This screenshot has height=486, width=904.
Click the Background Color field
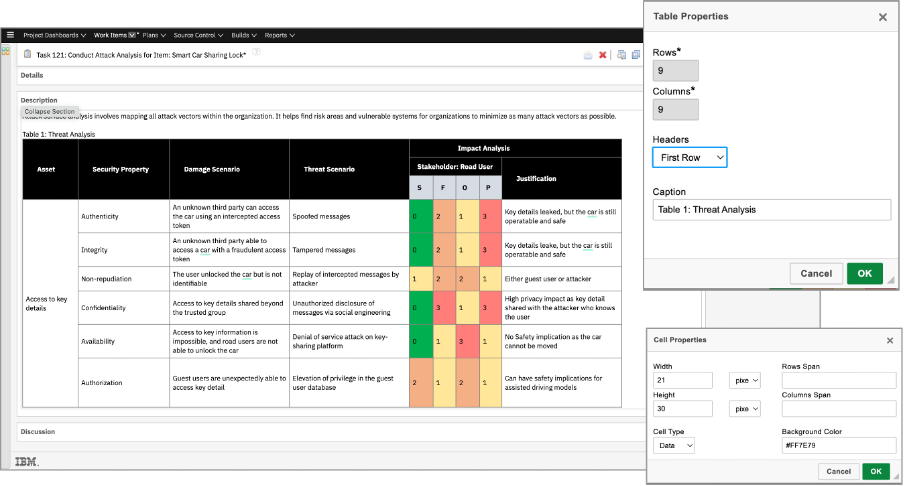[x=838, y=445]
